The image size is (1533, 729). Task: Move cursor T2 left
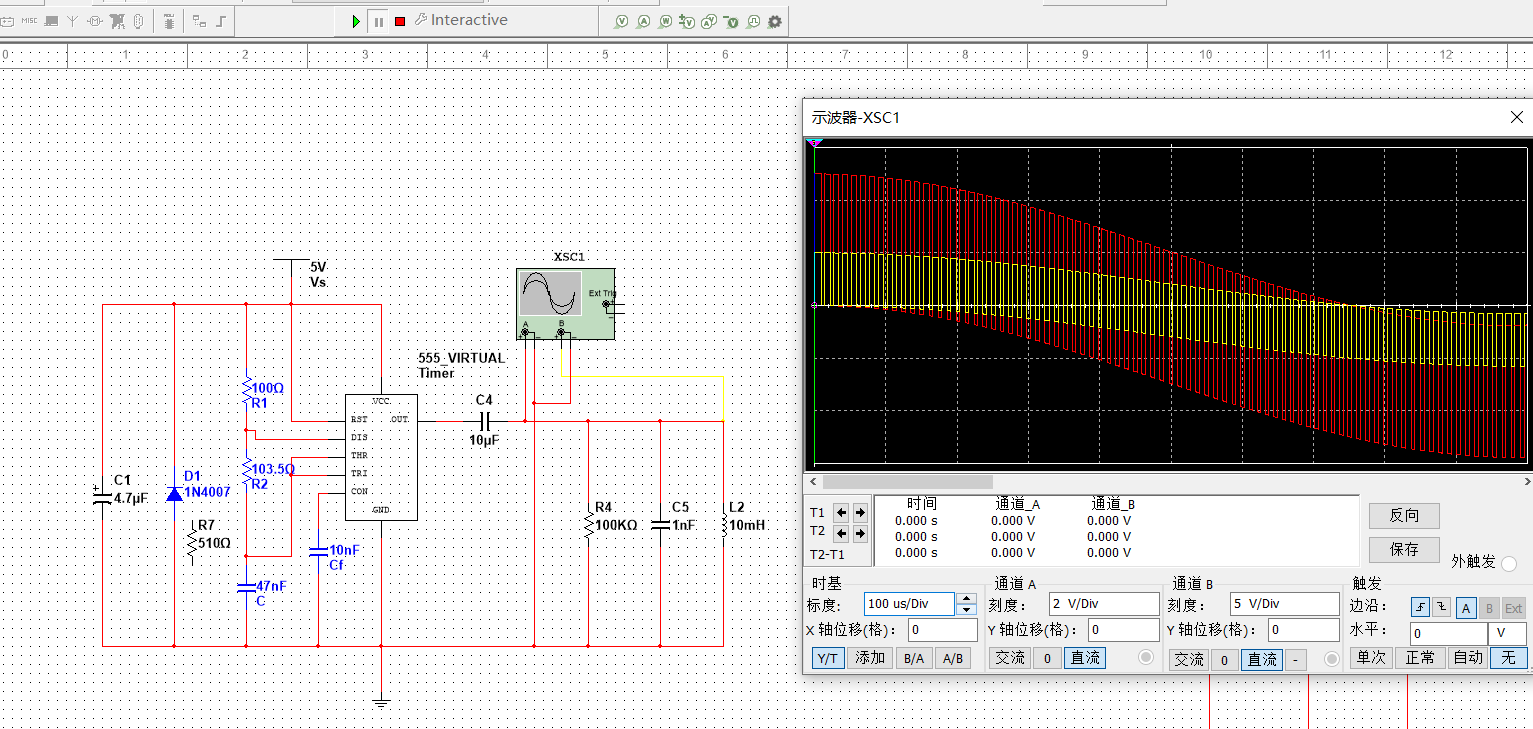click(842, 533)
